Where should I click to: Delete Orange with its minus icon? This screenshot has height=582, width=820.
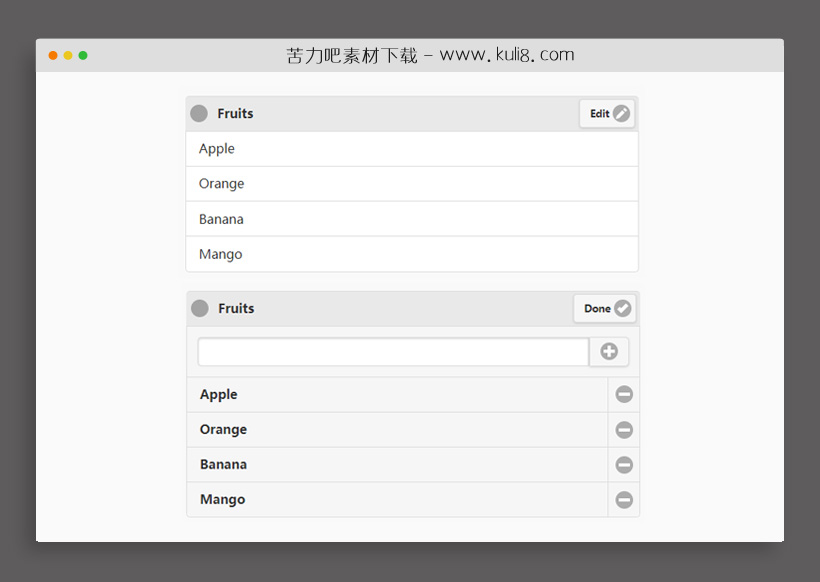point(624,429)
